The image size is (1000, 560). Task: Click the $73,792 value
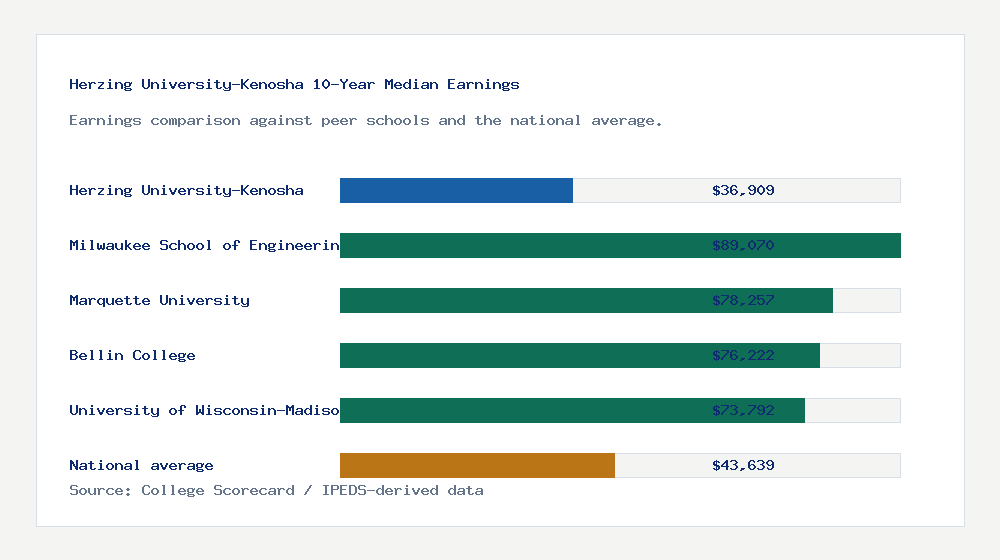click(x=743, y=410)
